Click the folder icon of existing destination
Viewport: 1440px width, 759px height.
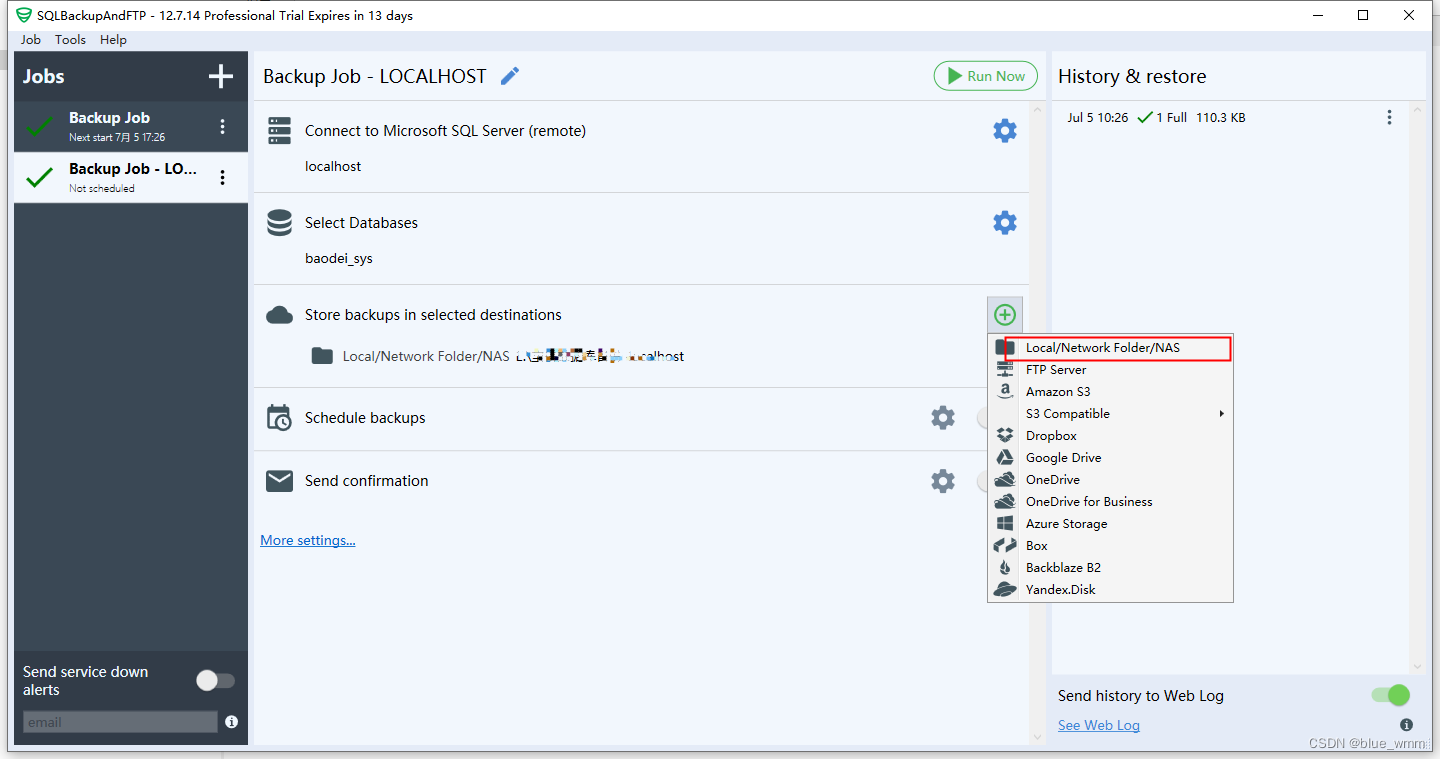pos(322,356)
